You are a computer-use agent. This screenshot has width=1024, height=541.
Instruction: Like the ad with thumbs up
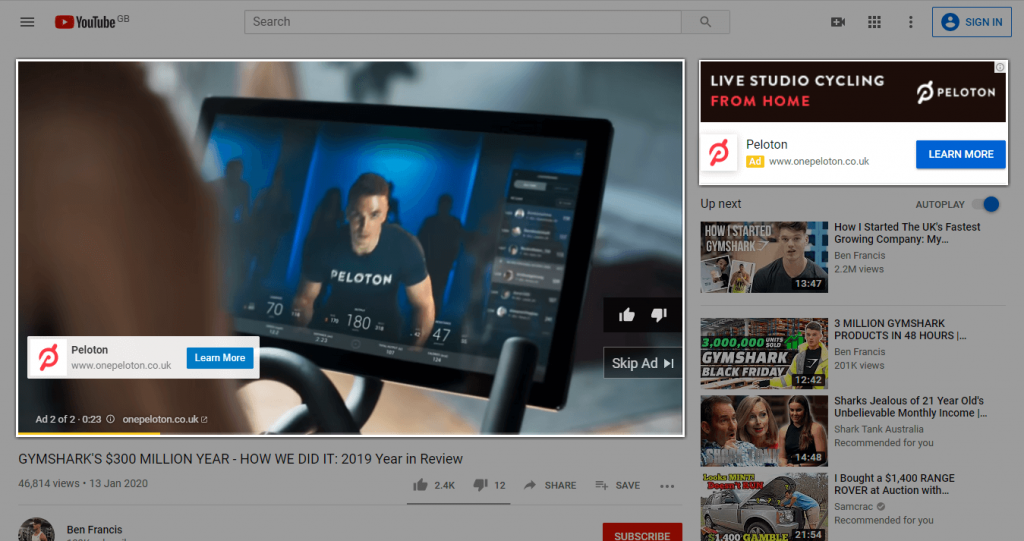tap(627, 315)
